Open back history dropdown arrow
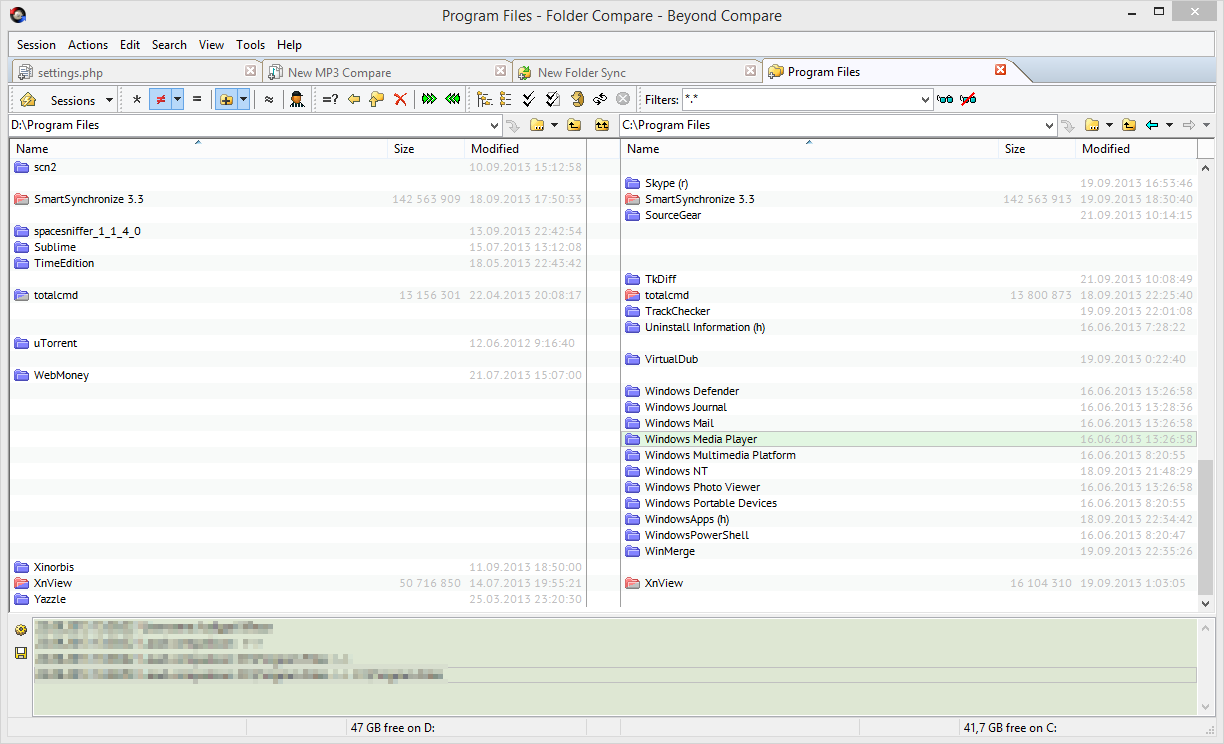 click(1169, 125)
